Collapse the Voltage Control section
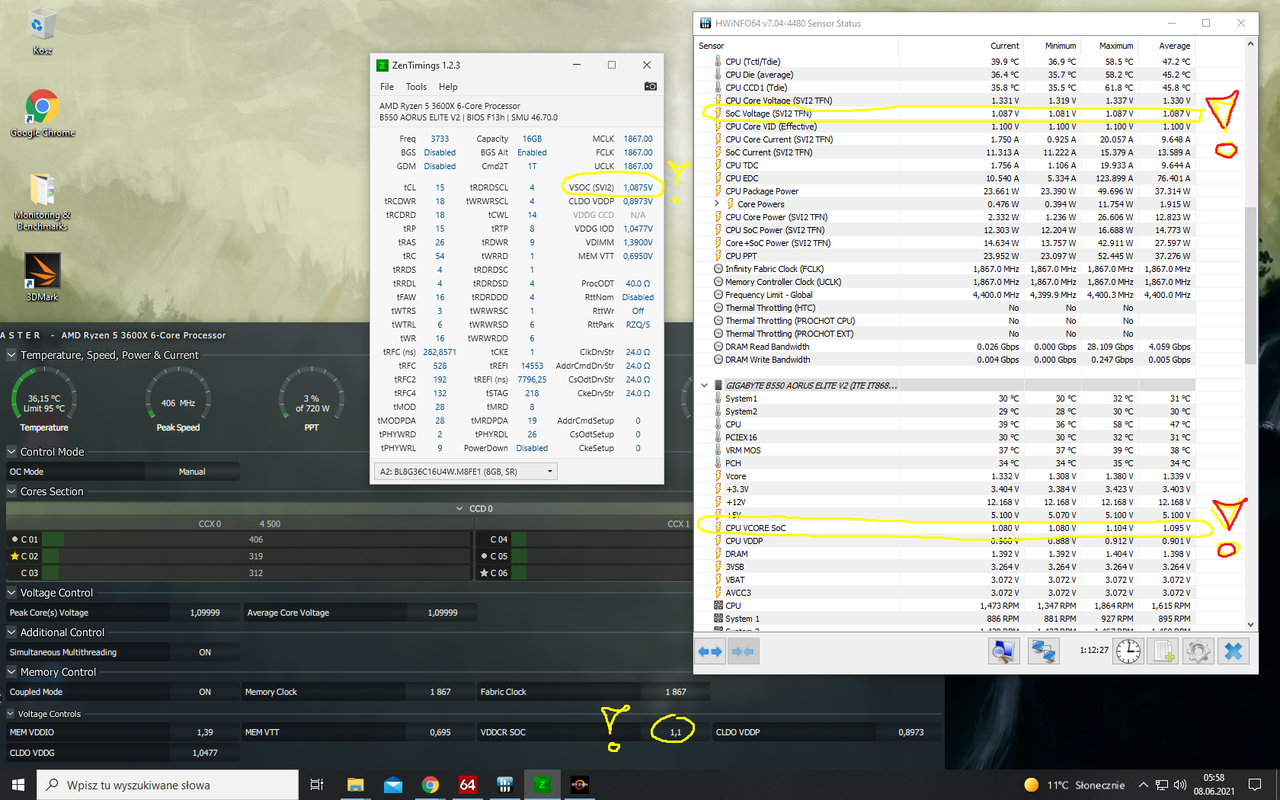The image size is (1280, 800). click(x=12, y=593)
